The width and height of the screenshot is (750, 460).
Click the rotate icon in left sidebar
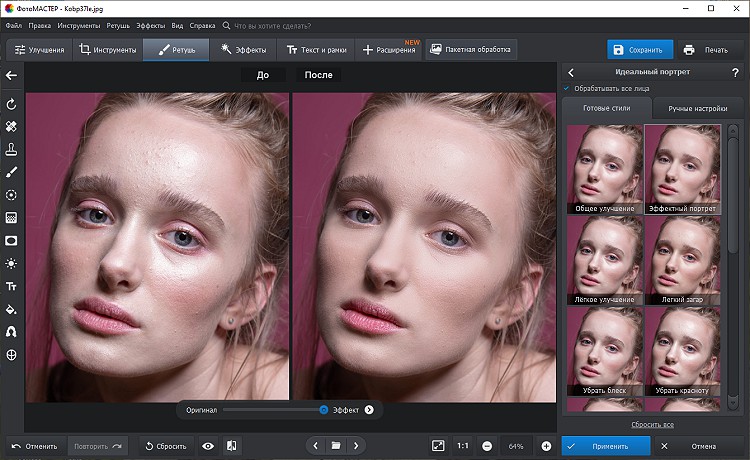pos(11,104)
